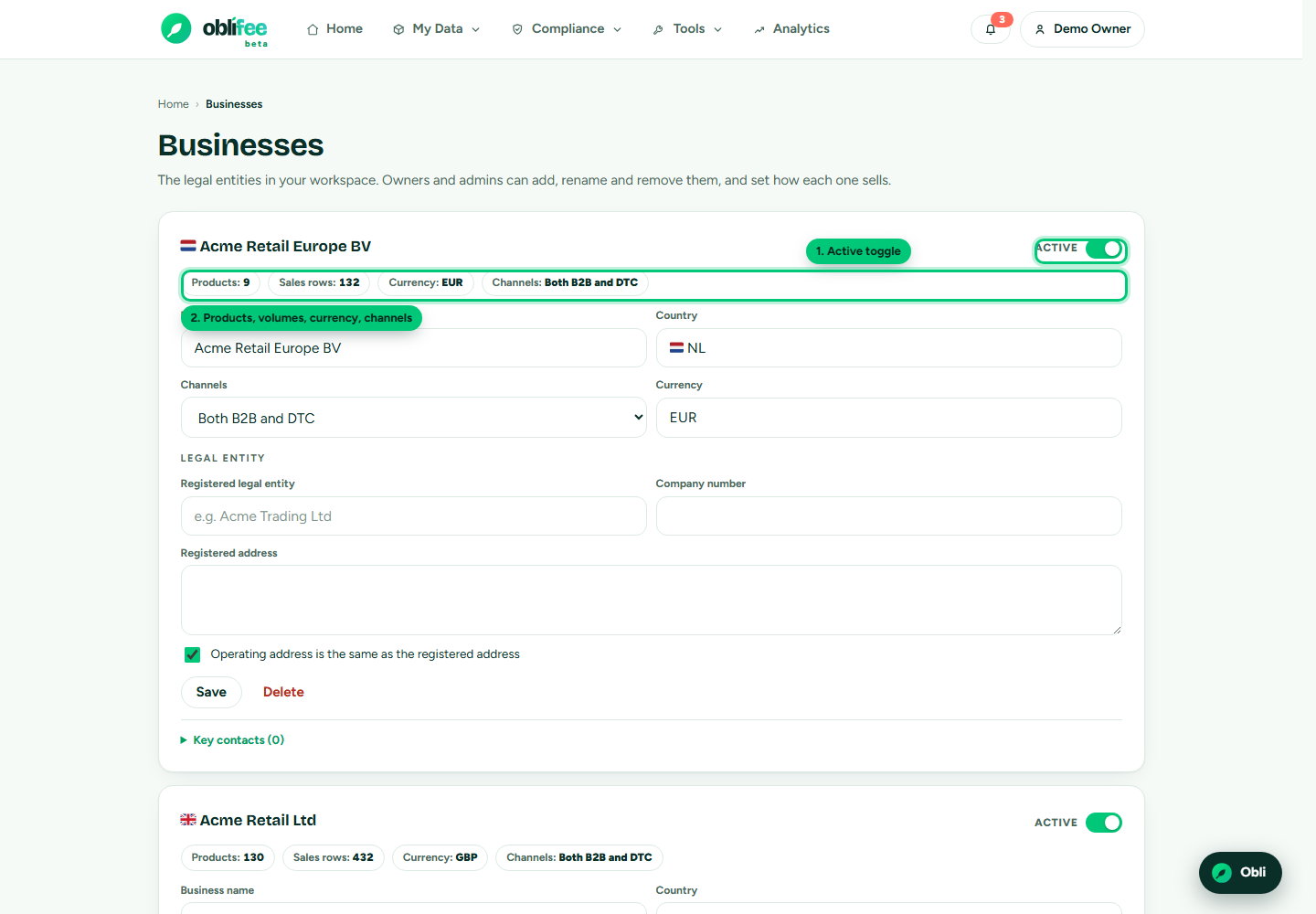Delete Acme Retail Europe BV business
This screenshot has width=1316, height=914.
point(283,692)
